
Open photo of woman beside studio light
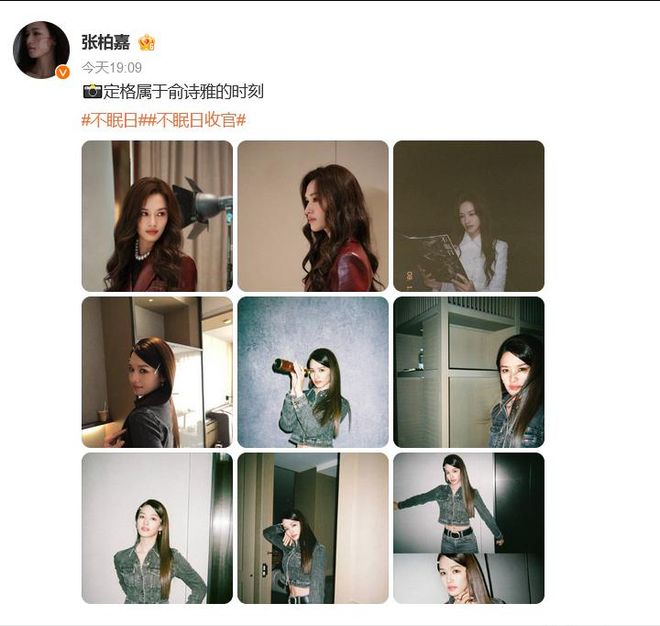pyautogui.click(x=157, y=216)
